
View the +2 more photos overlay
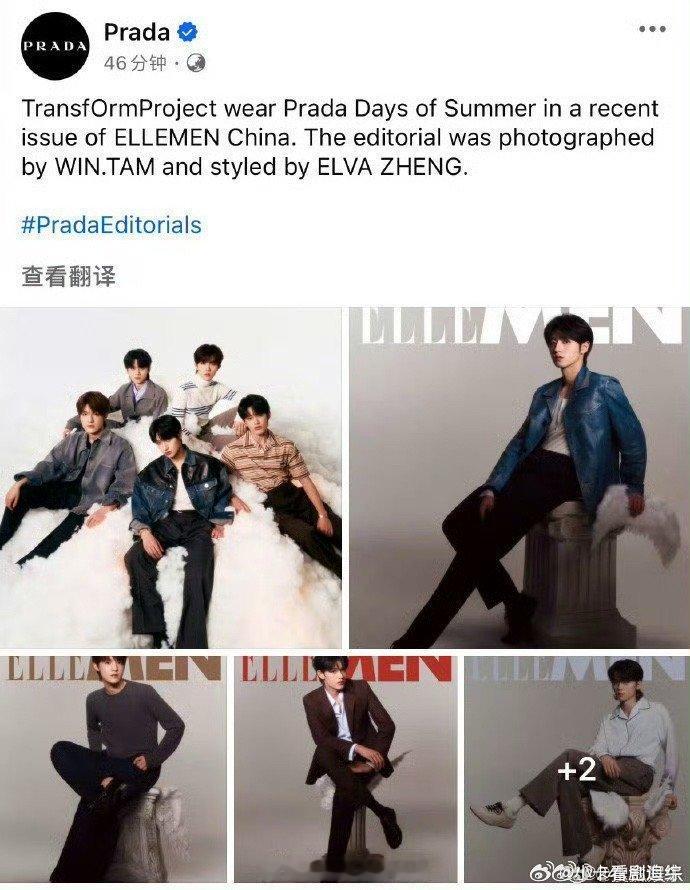(577, 769)
